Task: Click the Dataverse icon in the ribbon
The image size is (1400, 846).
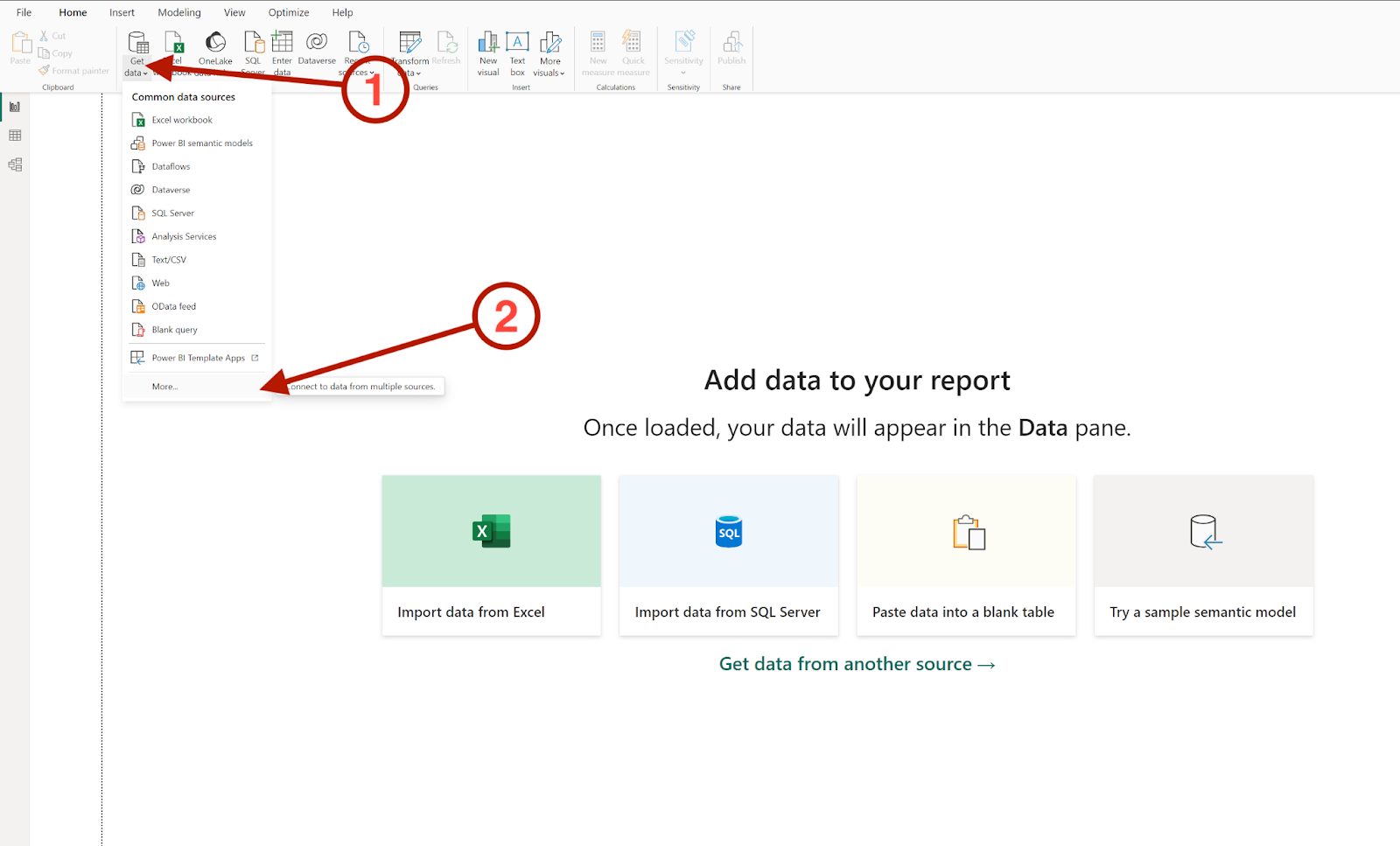Action: tap(317, 41)
